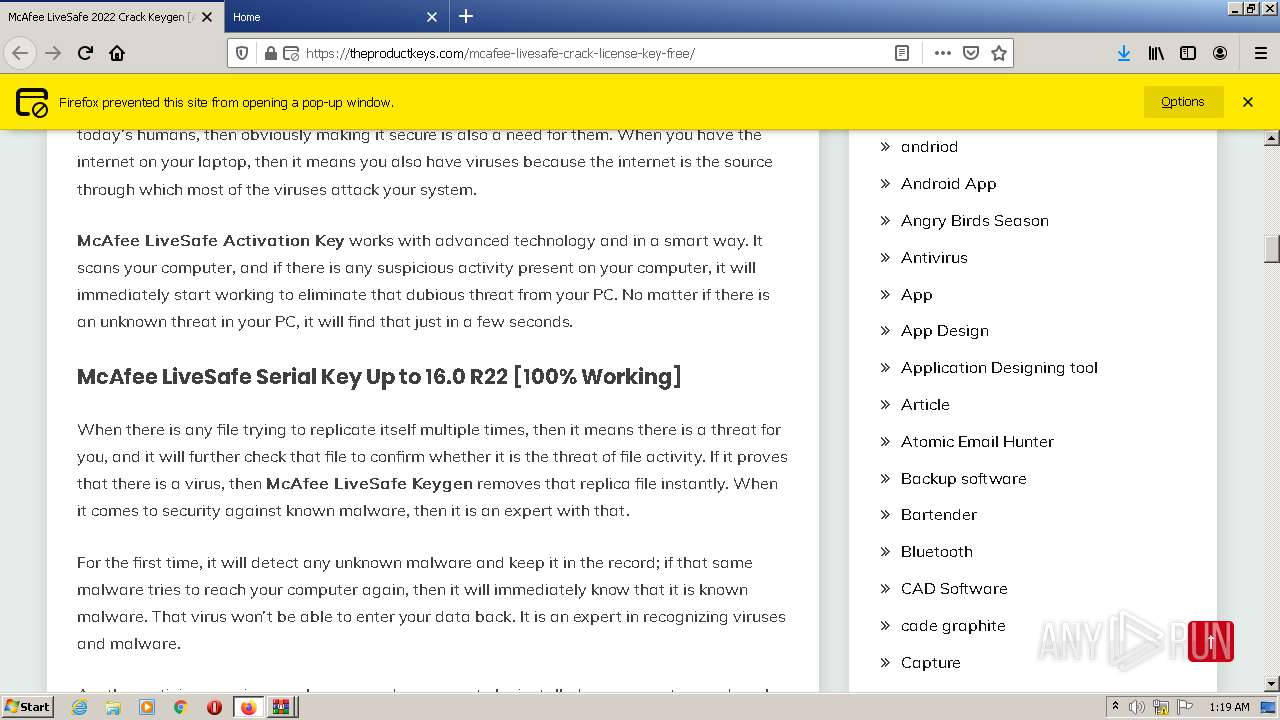Launch Internet Explorer from taskbar
The height and width of the screenshot is (720, 1280).
[x=79, y=707]
